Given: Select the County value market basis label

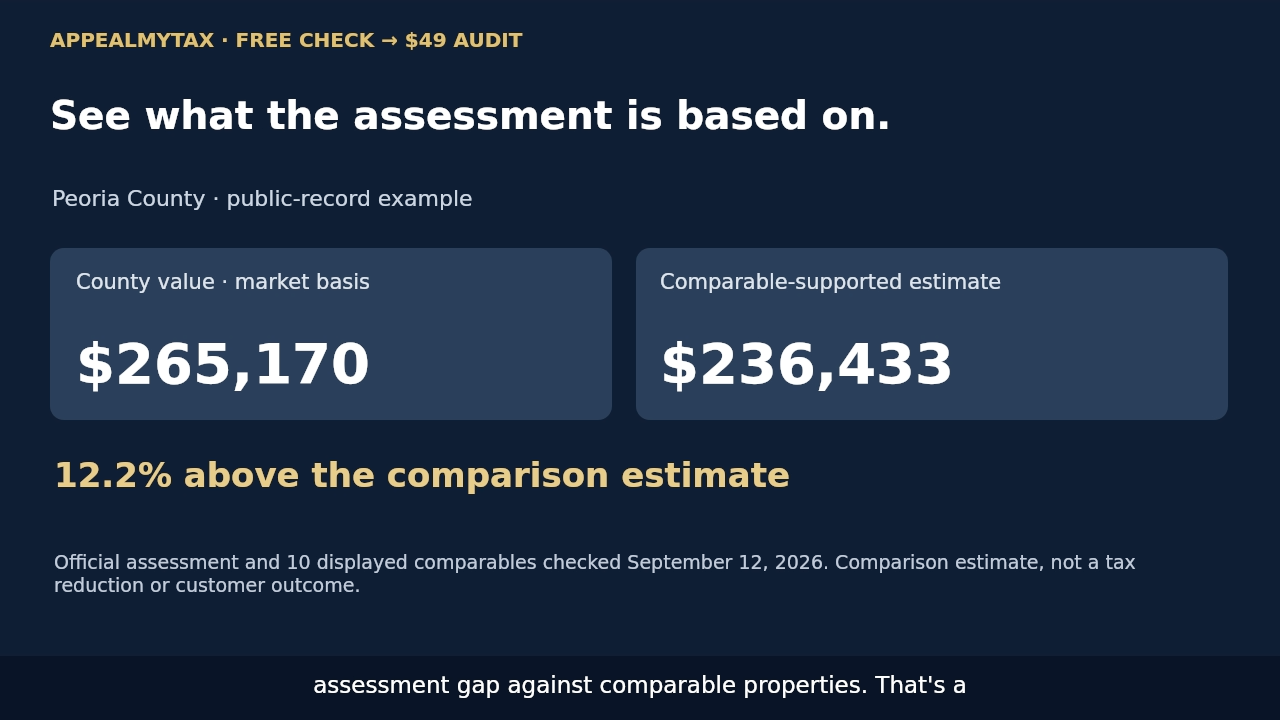Looking at the screenshot, I should pos(223,283).
